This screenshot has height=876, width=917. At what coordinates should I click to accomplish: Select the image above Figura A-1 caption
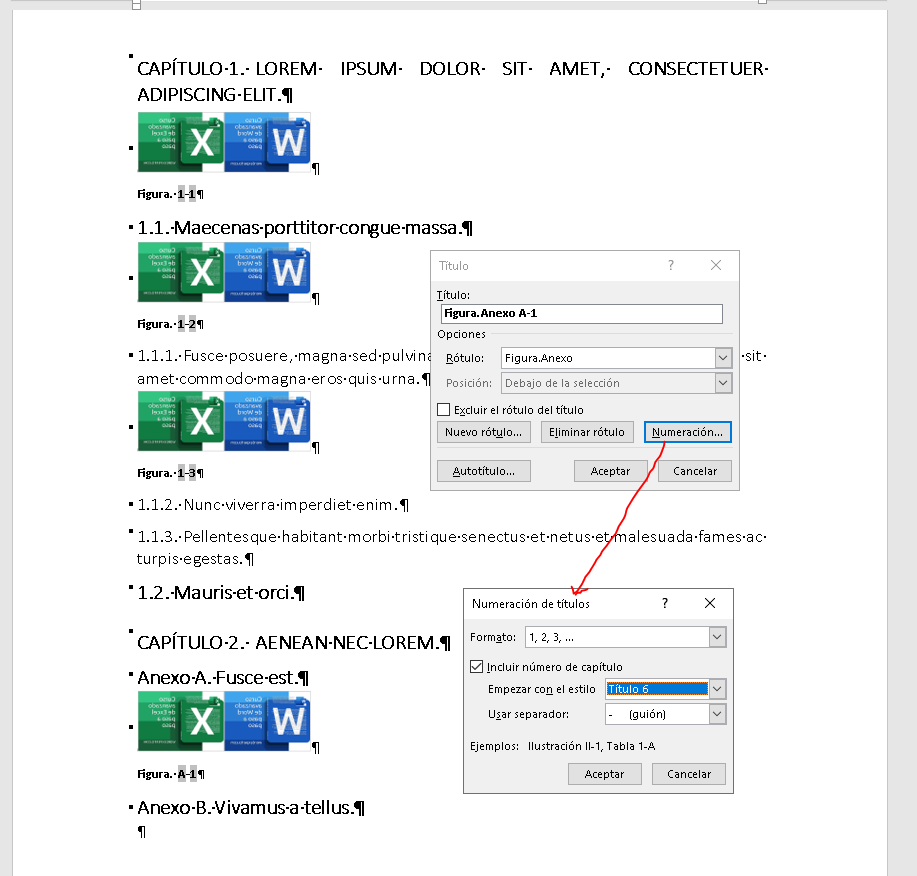224,721
